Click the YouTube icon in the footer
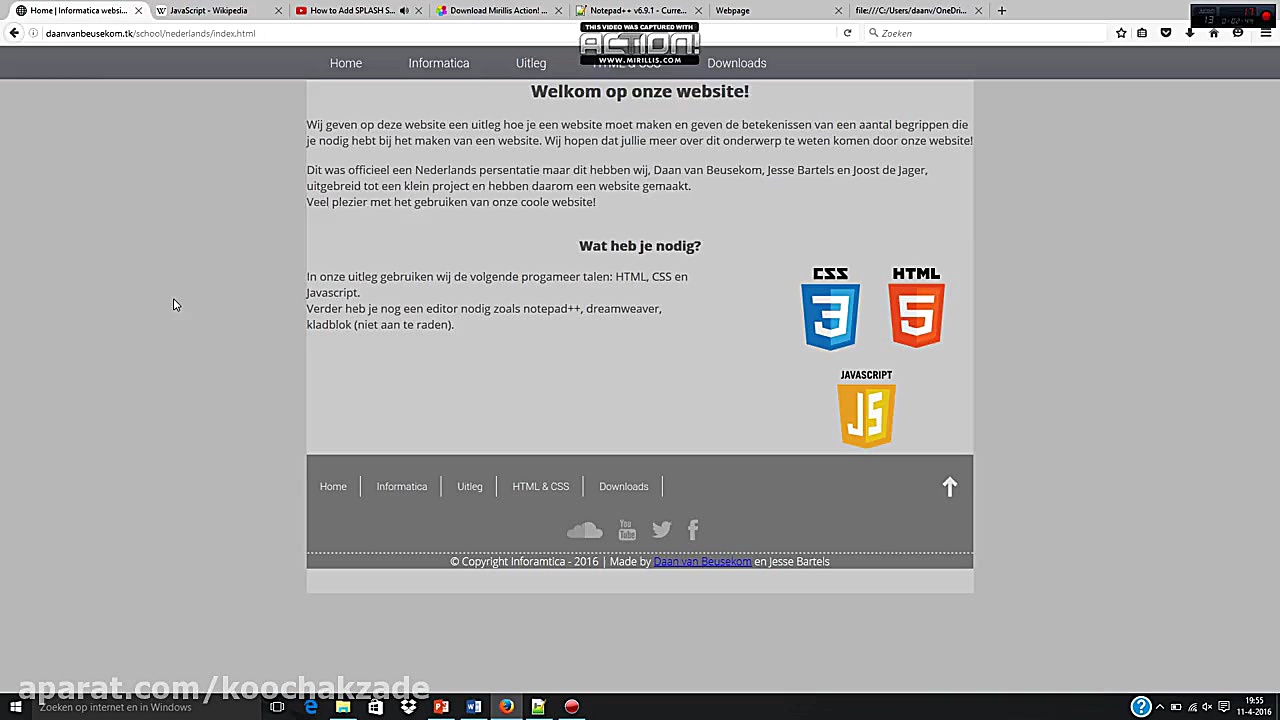 (x=626, y=530)
